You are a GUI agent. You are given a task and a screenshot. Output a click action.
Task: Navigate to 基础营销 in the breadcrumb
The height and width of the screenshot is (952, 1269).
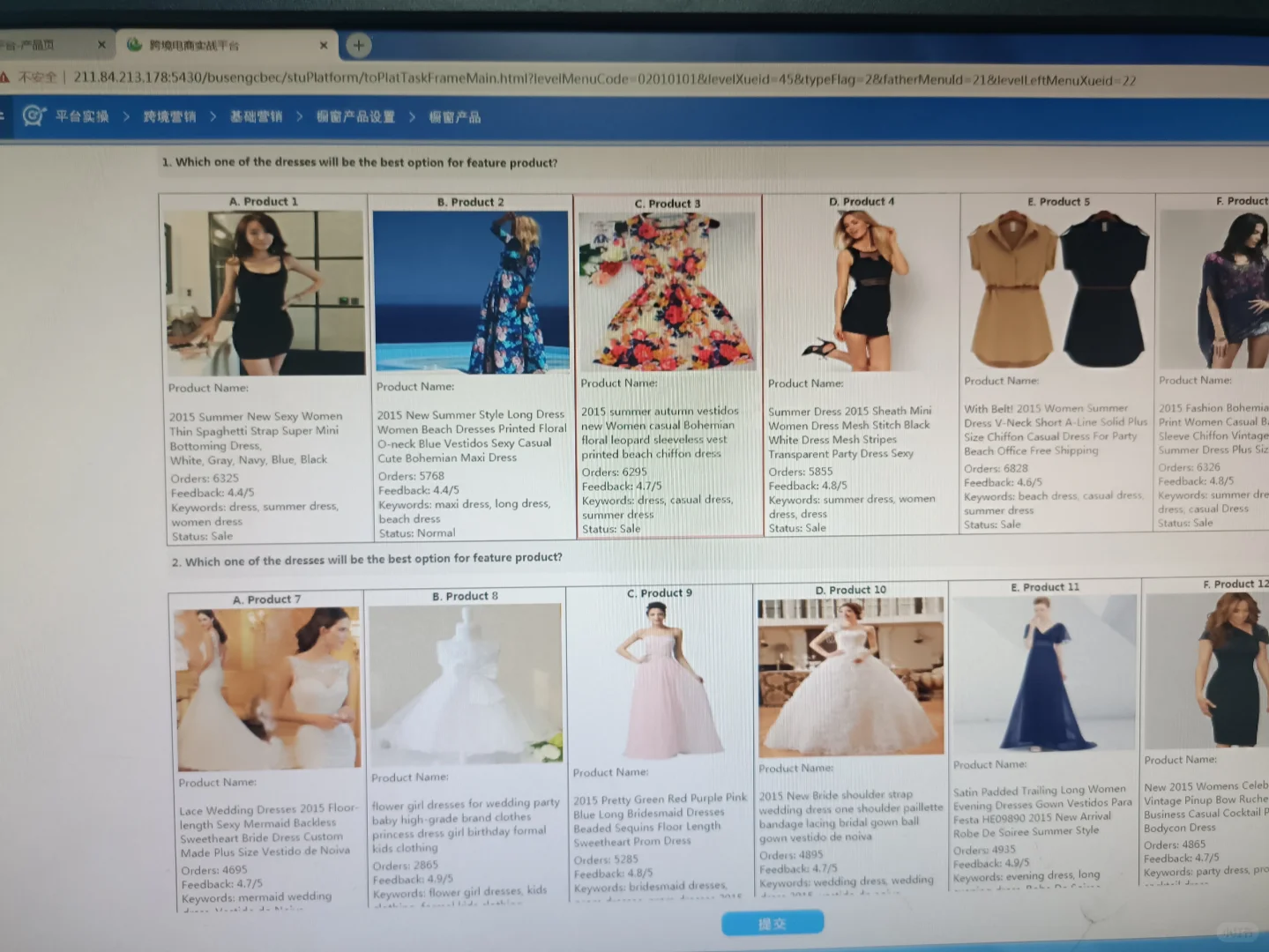256,116
